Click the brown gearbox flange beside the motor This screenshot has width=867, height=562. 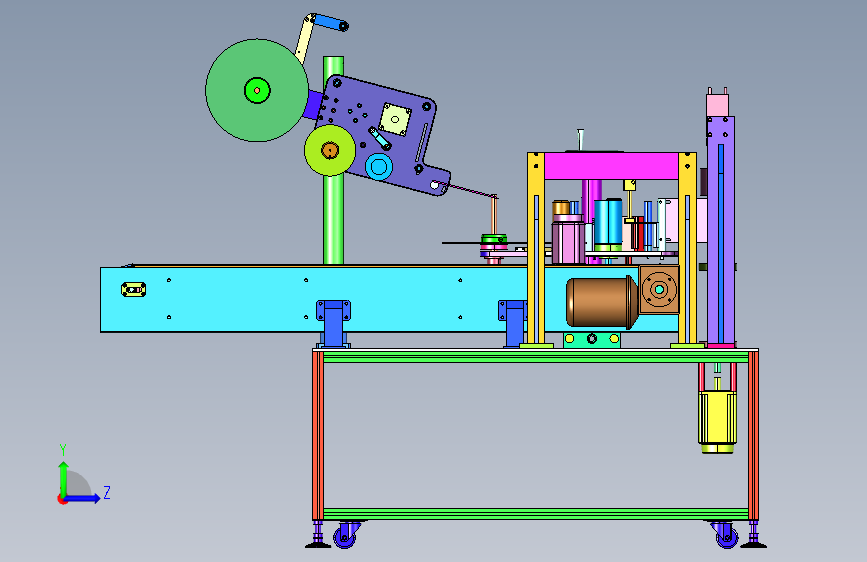(659, 289)
